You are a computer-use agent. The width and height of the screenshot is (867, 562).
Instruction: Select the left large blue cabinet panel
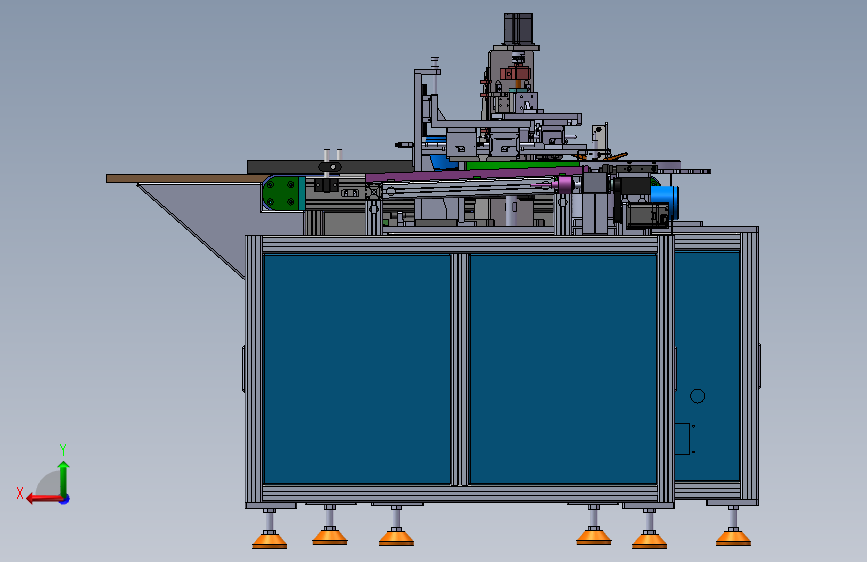coord(357,369)
